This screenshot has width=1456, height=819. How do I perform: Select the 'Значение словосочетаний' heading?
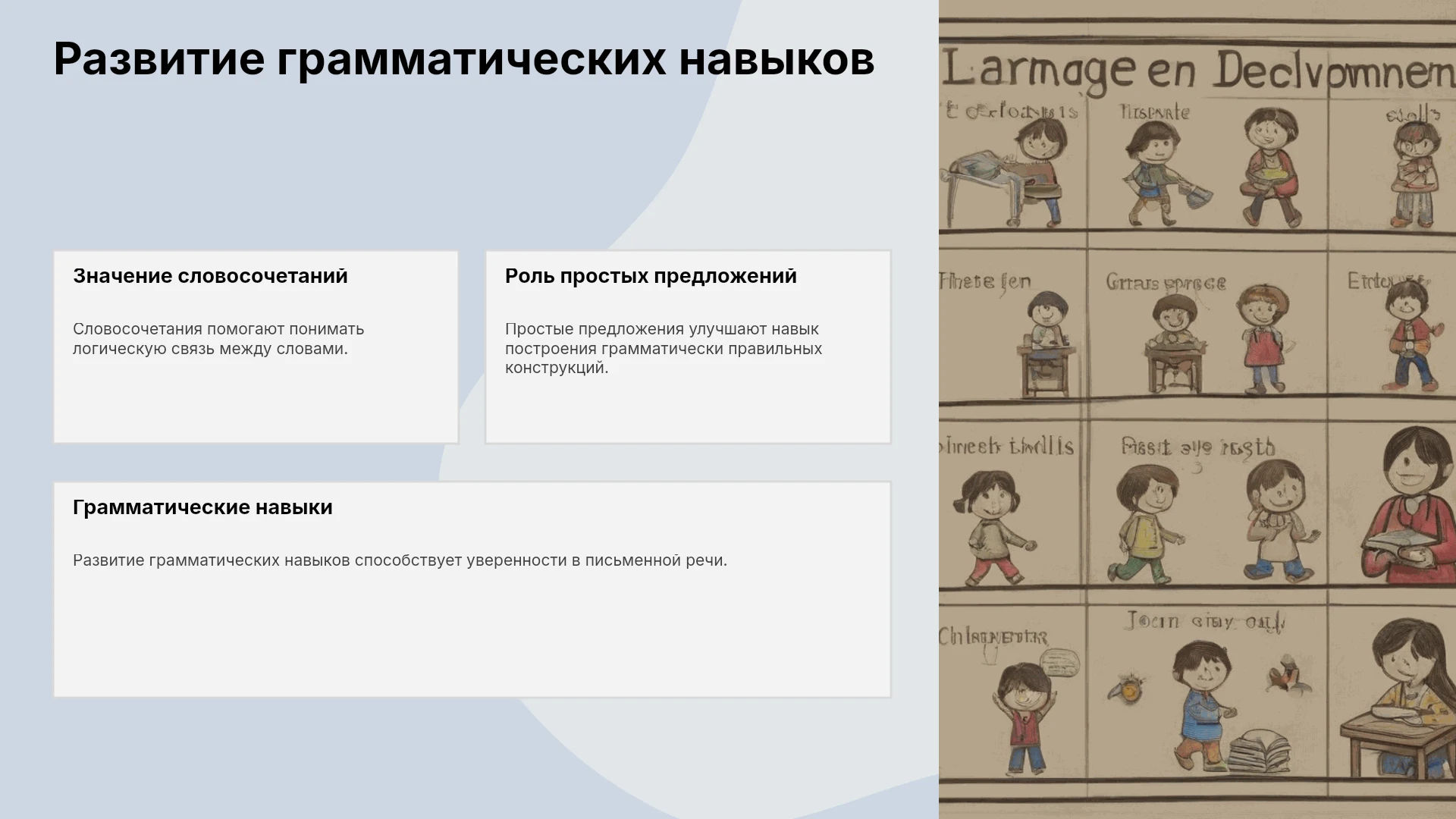click(x=210, y=276)
